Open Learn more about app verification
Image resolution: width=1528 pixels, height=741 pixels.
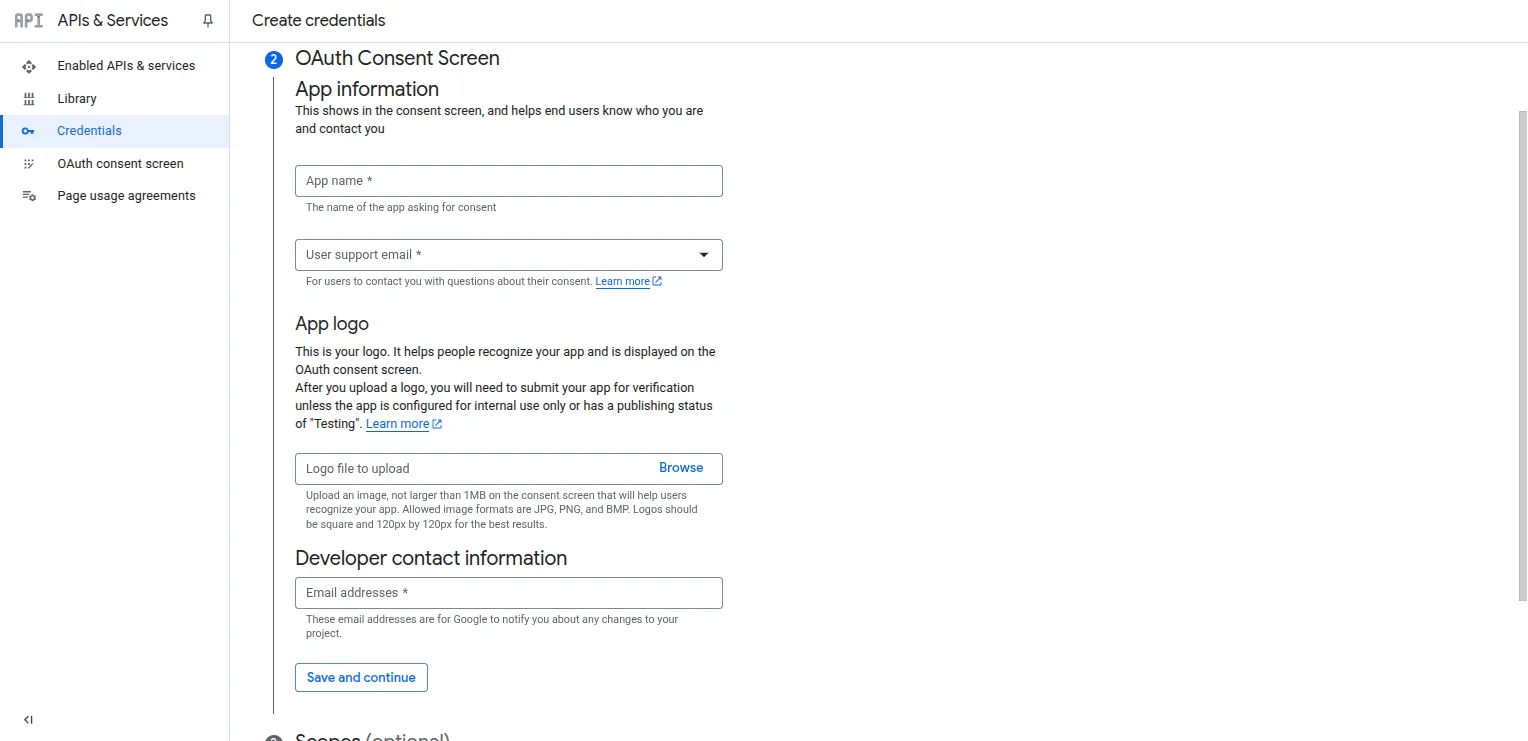398,423
